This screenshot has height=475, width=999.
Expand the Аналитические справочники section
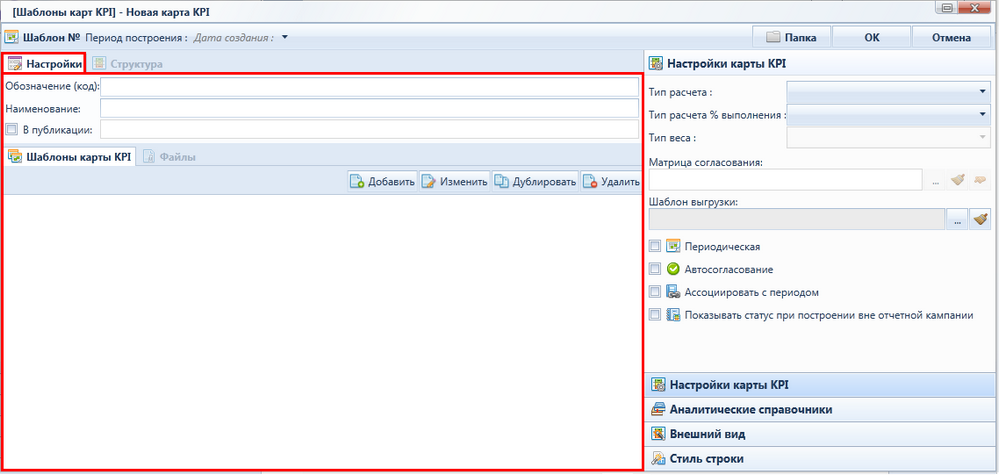pyautogui.click(x=821, y=409)
